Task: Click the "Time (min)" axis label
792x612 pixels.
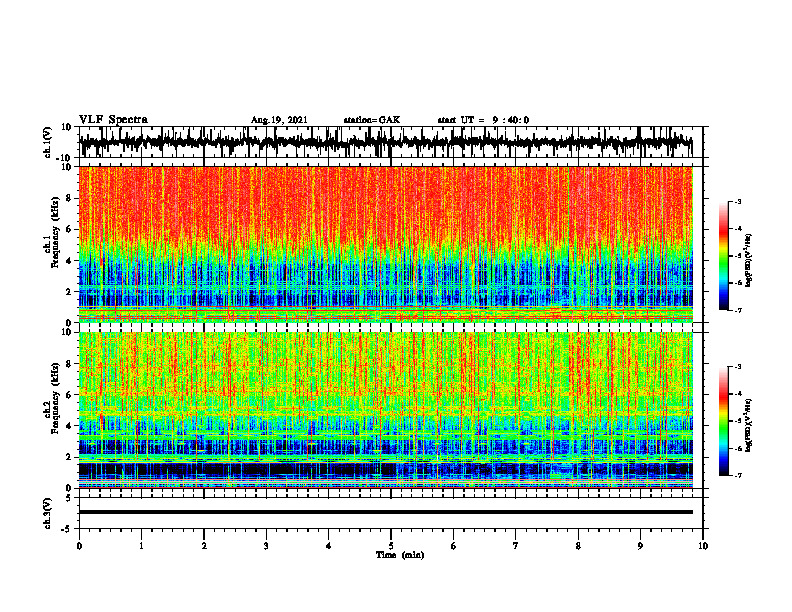Action: pos(400,555)
